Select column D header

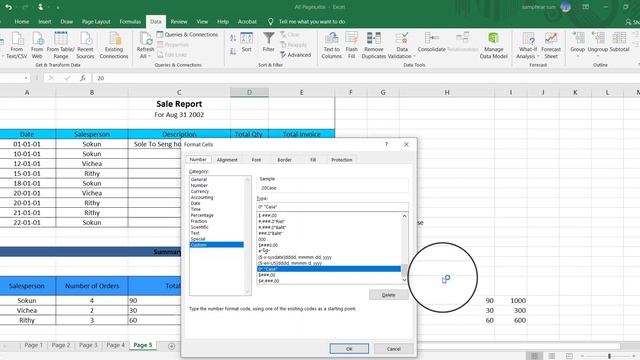[x=249, y=93]
